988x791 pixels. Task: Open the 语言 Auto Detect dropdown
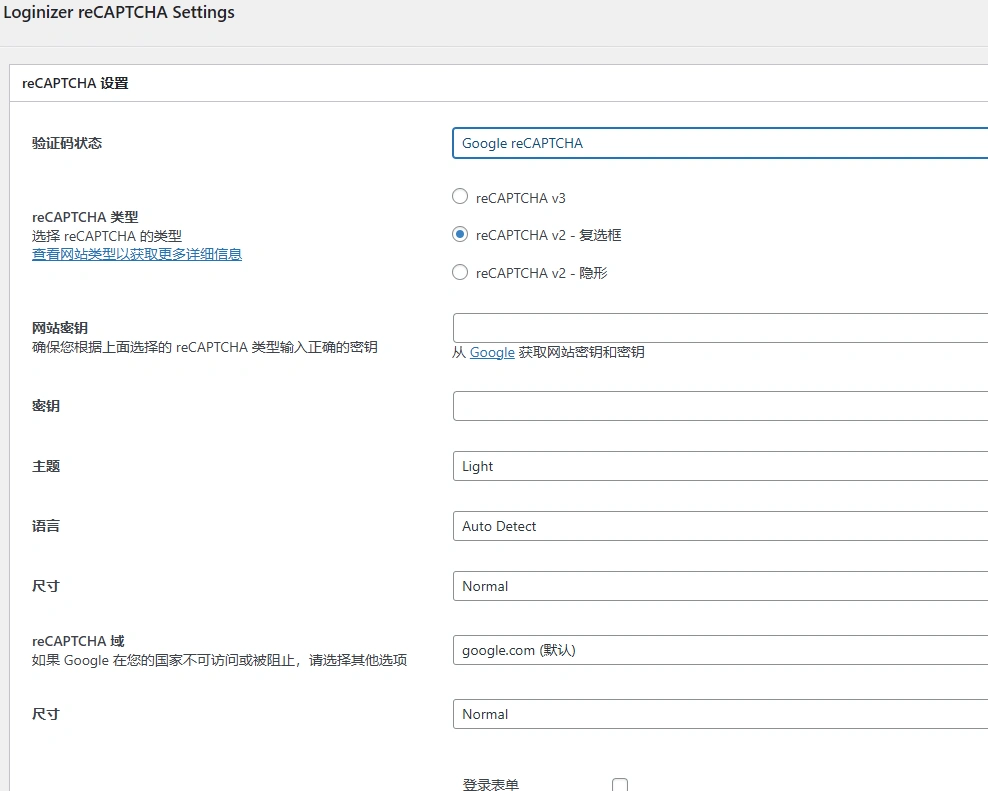718,526
